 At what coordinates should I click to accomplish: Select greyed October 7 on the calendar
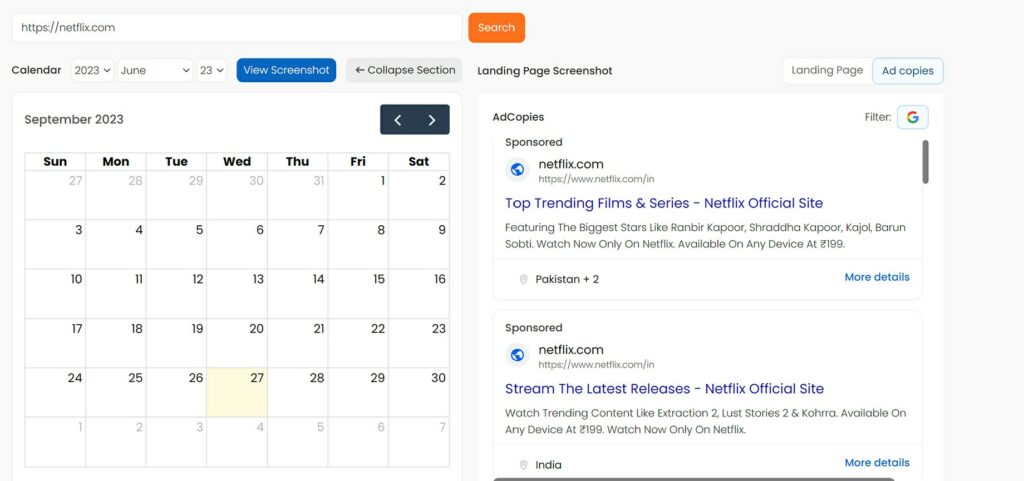[419, 442]
